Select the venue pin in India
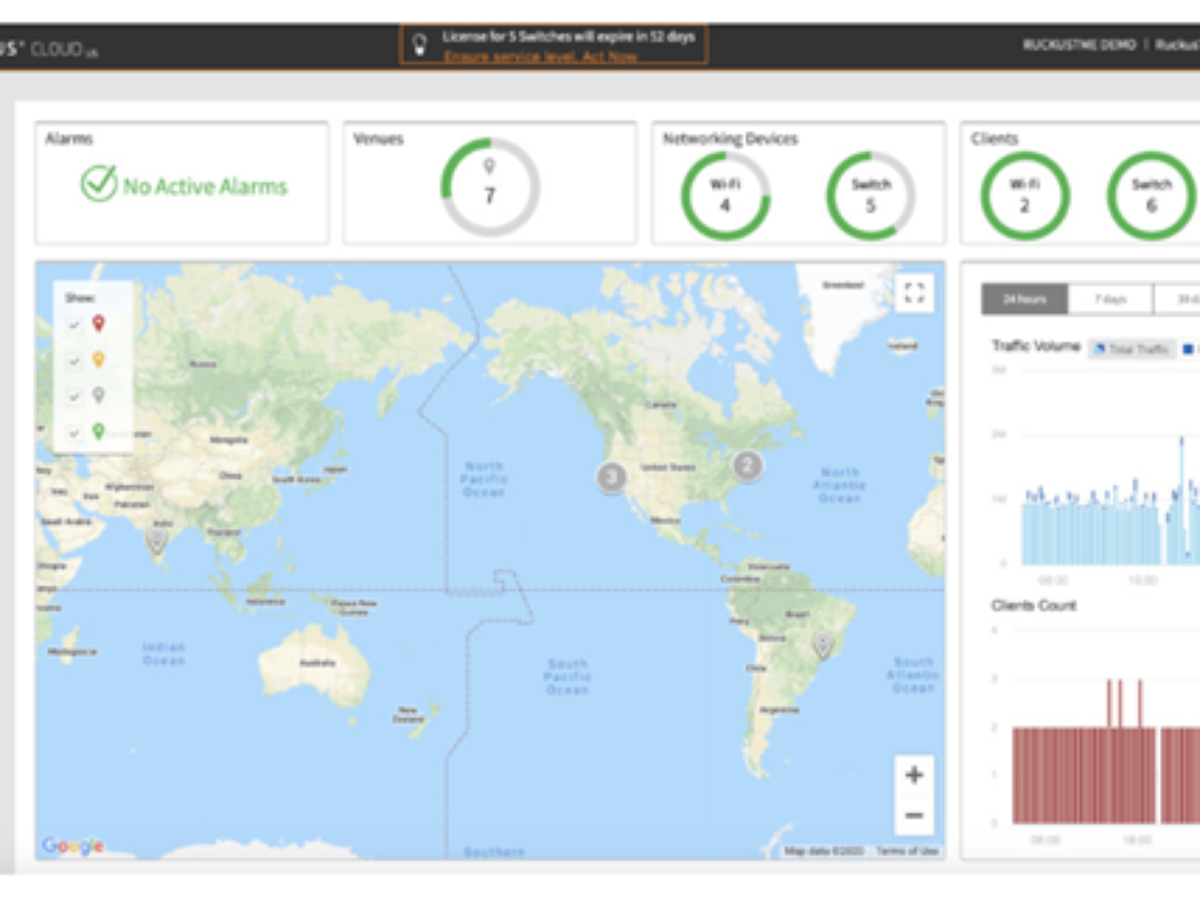This screenshot has height=900, width=1200. (157, 540)
